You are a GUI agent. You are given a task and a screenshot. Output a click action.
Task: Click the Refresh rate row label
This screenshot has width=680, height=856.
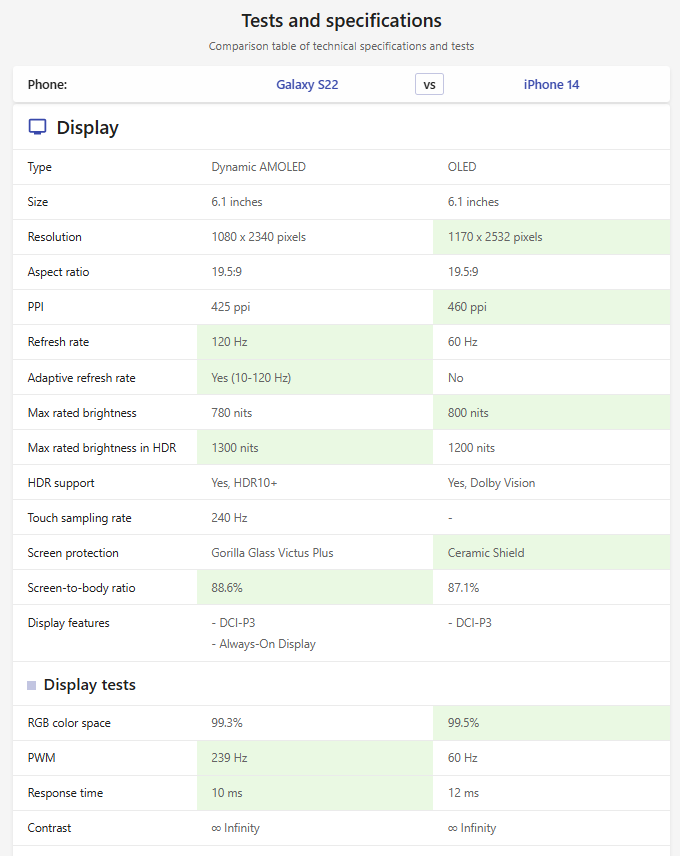58,342
